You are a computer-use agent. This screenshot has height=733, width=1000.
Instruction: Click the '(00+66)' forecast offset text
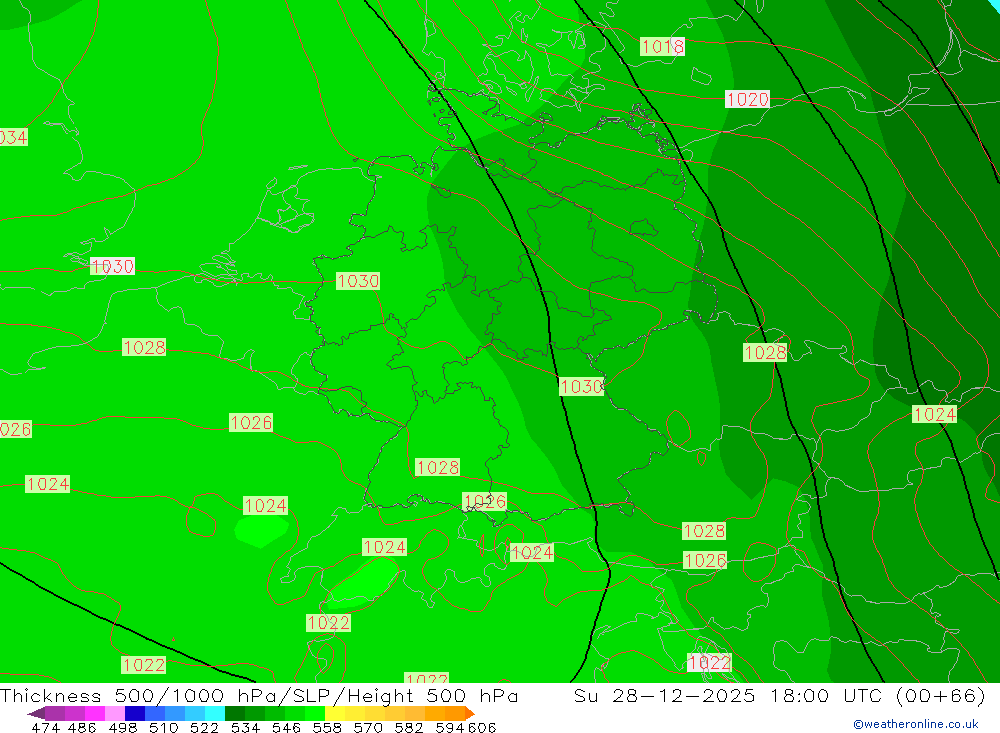941,695
